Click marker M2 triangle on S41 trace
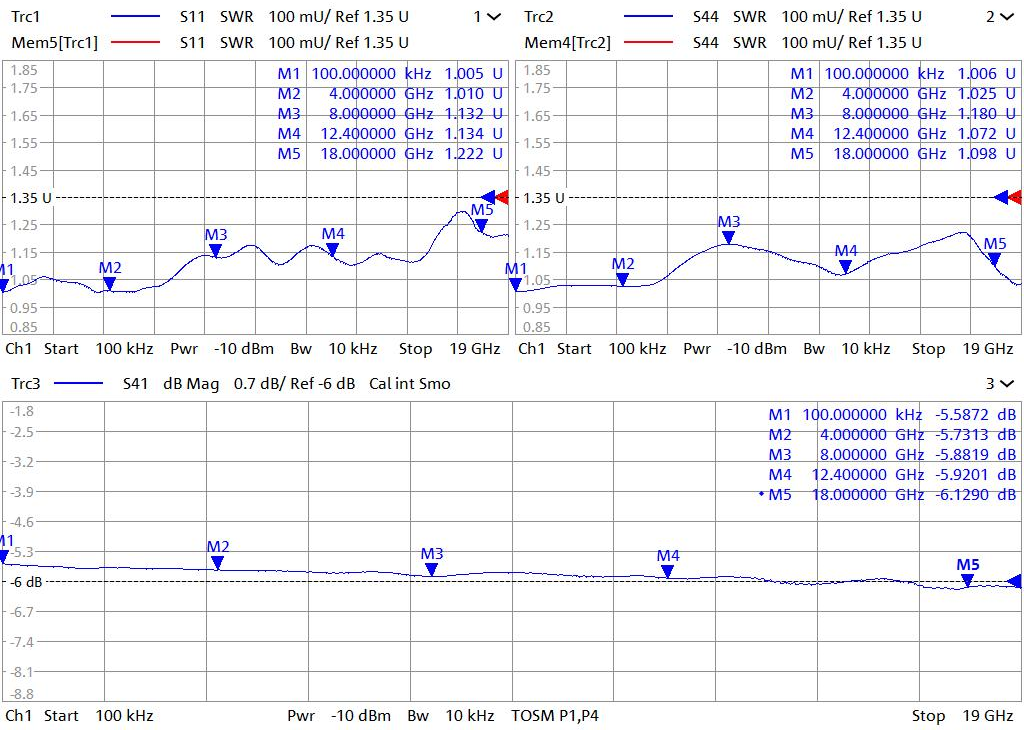 click(x=218, y=562)
